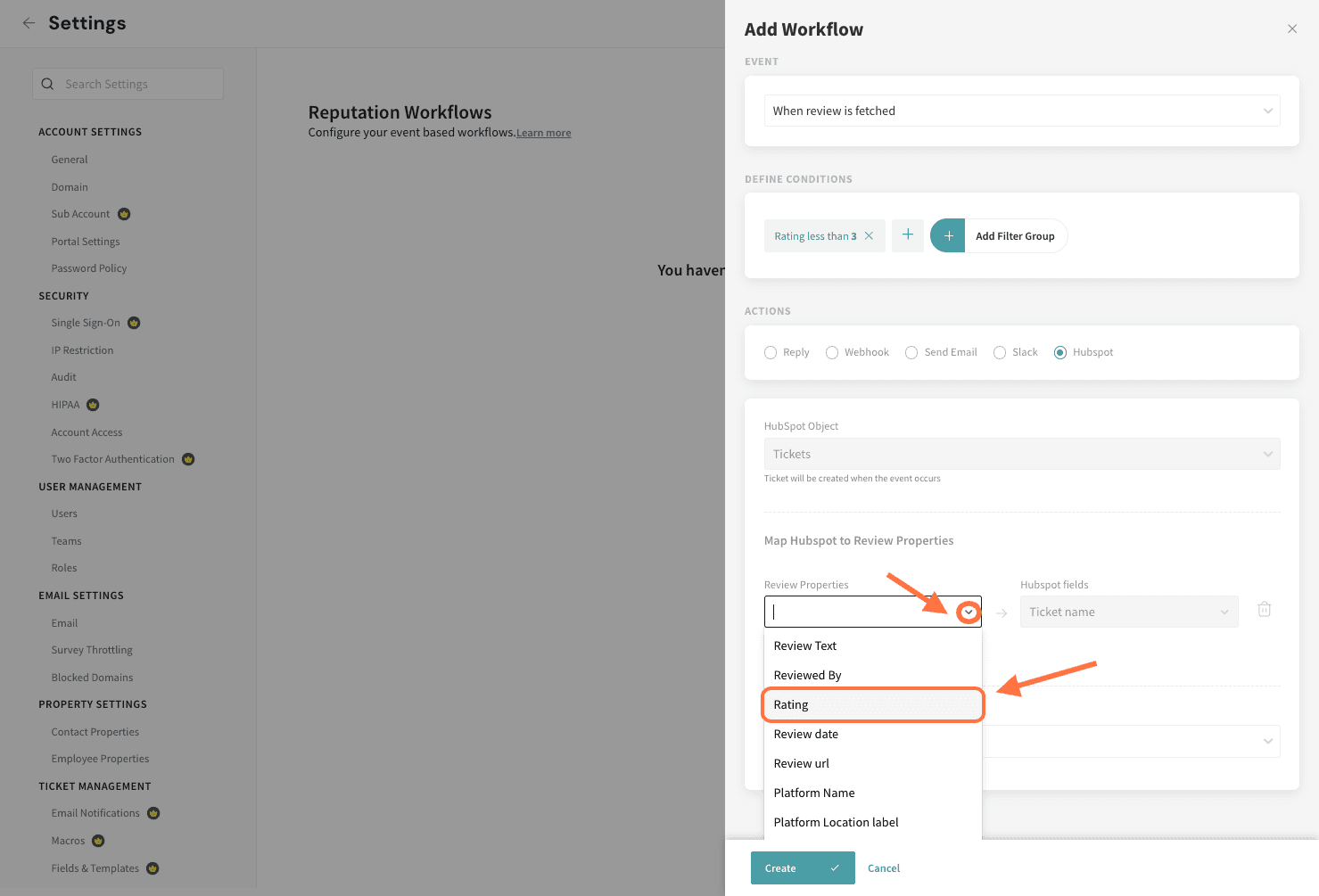The image size is (1319, 896).
Task: Open the Ticket name Hubspot fields dropdown
Action: click(x=1128, y=612)
